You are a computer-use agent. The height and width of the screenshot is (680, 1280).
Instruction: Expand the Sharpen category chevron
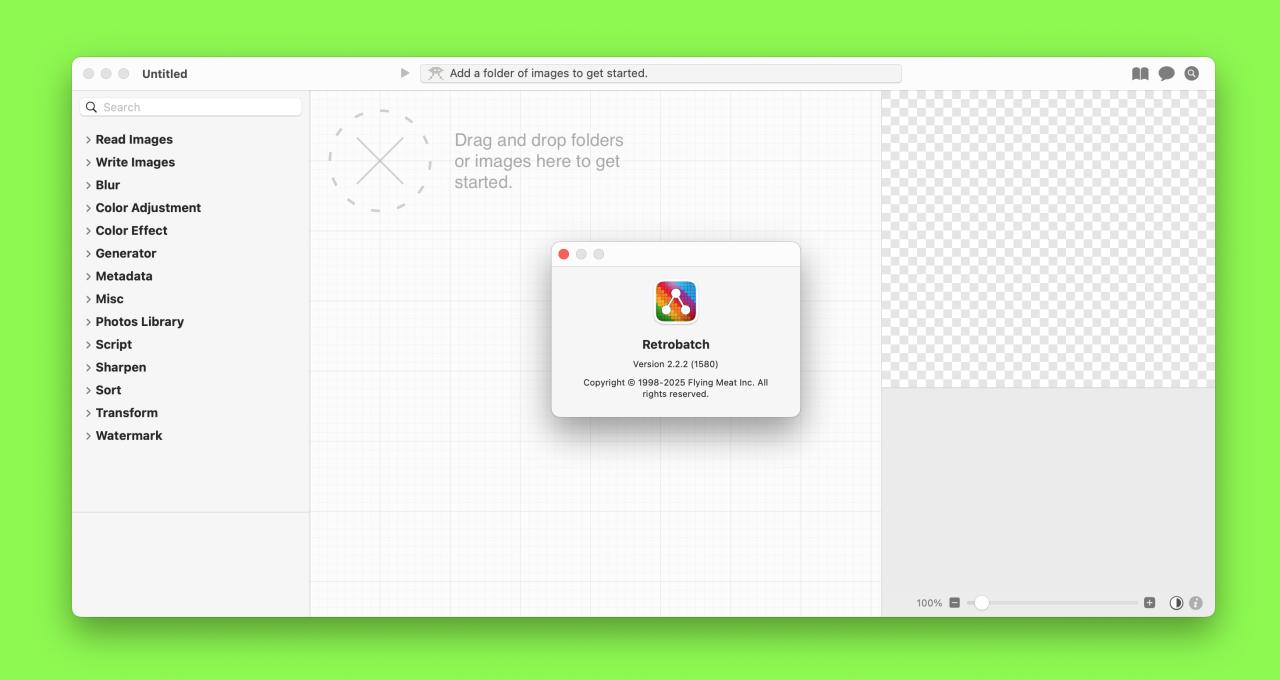coord(88,367)
